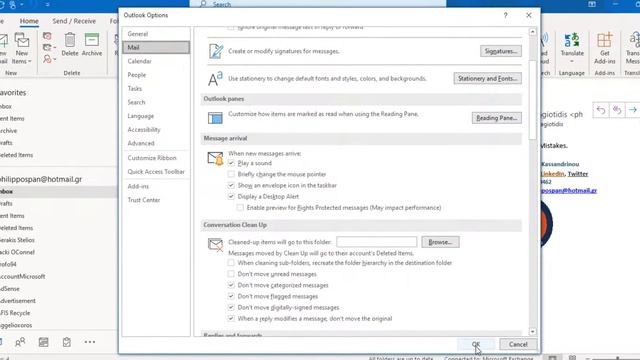Image resolution: width=640 pixels, height=360 pixels.
Task: Open Language options category
Action: pos(156,116)
